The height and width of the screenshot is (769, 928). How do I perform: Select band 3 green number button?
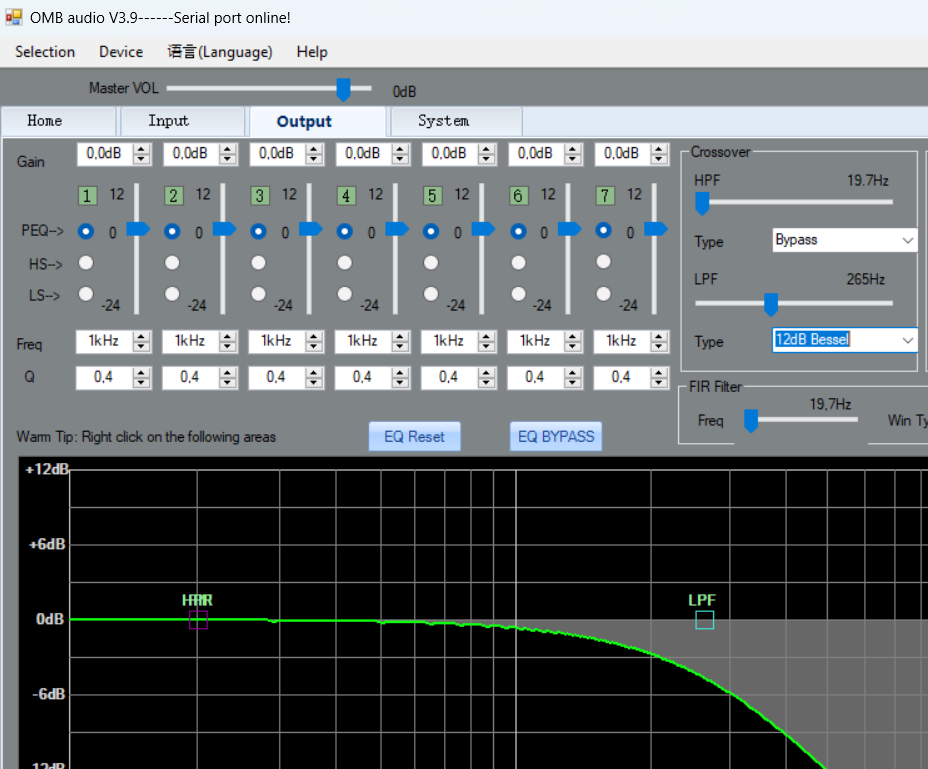(260, 196)
